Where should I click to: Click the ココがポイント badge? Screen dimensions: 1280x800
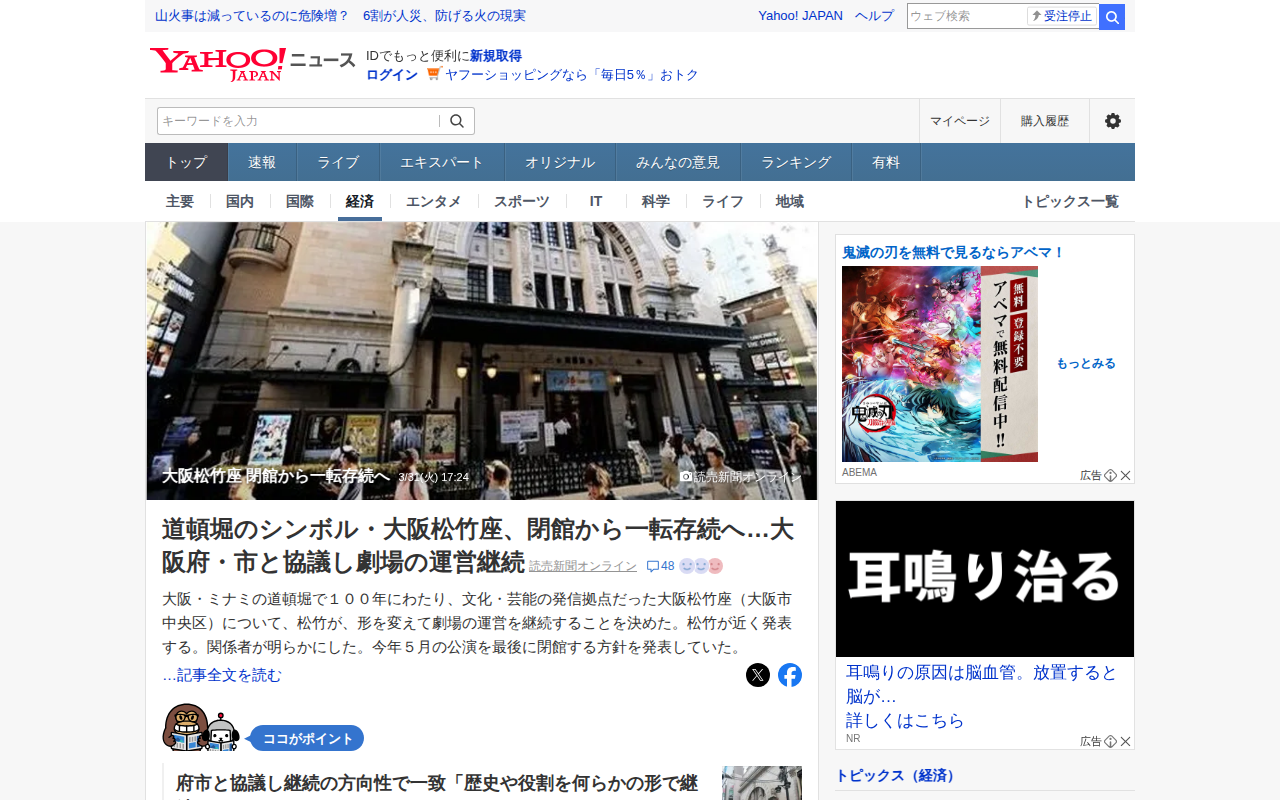(x=306, y=739)
